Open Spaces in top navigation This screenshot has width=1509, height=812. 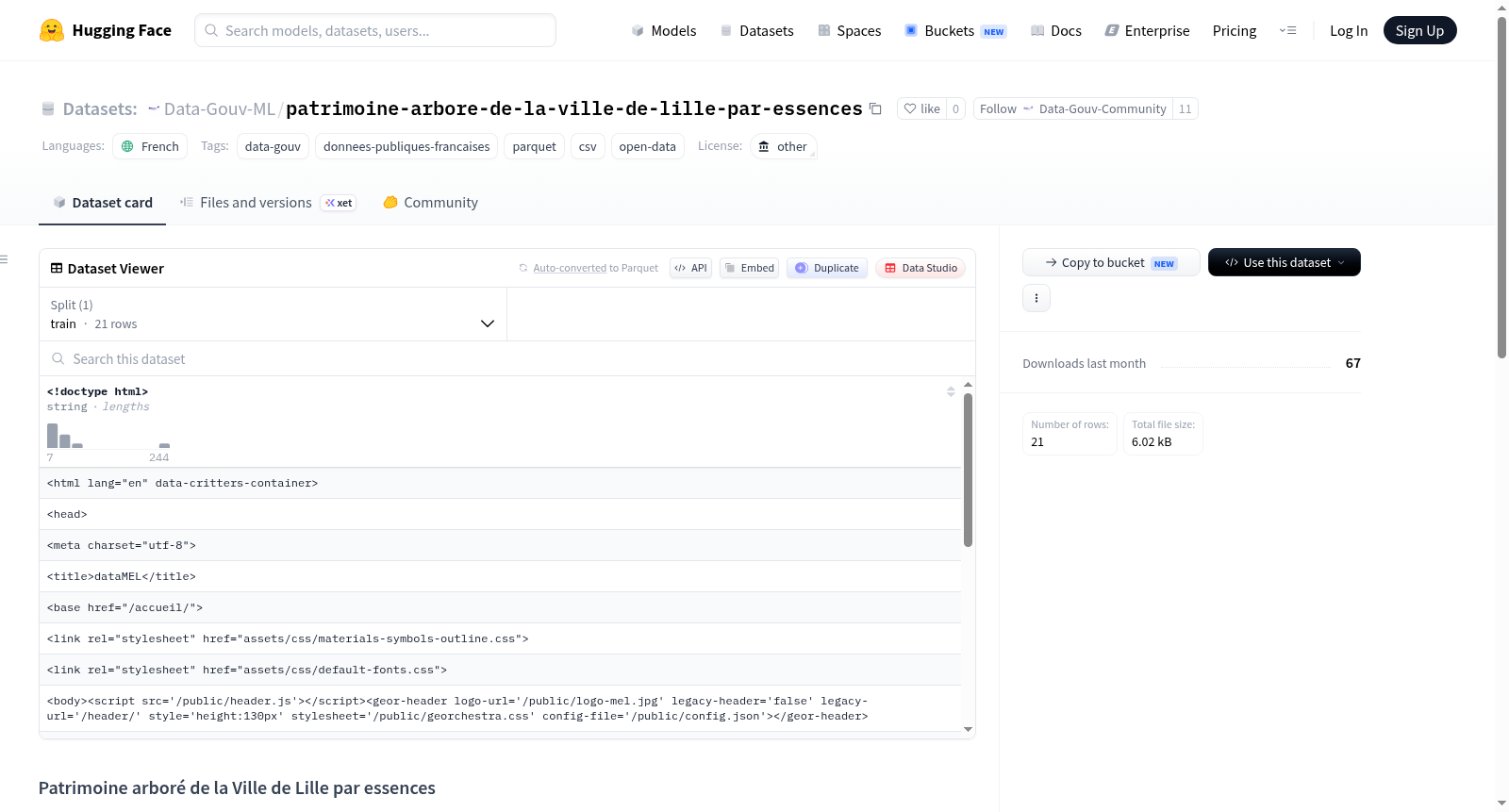pos(849,30)
